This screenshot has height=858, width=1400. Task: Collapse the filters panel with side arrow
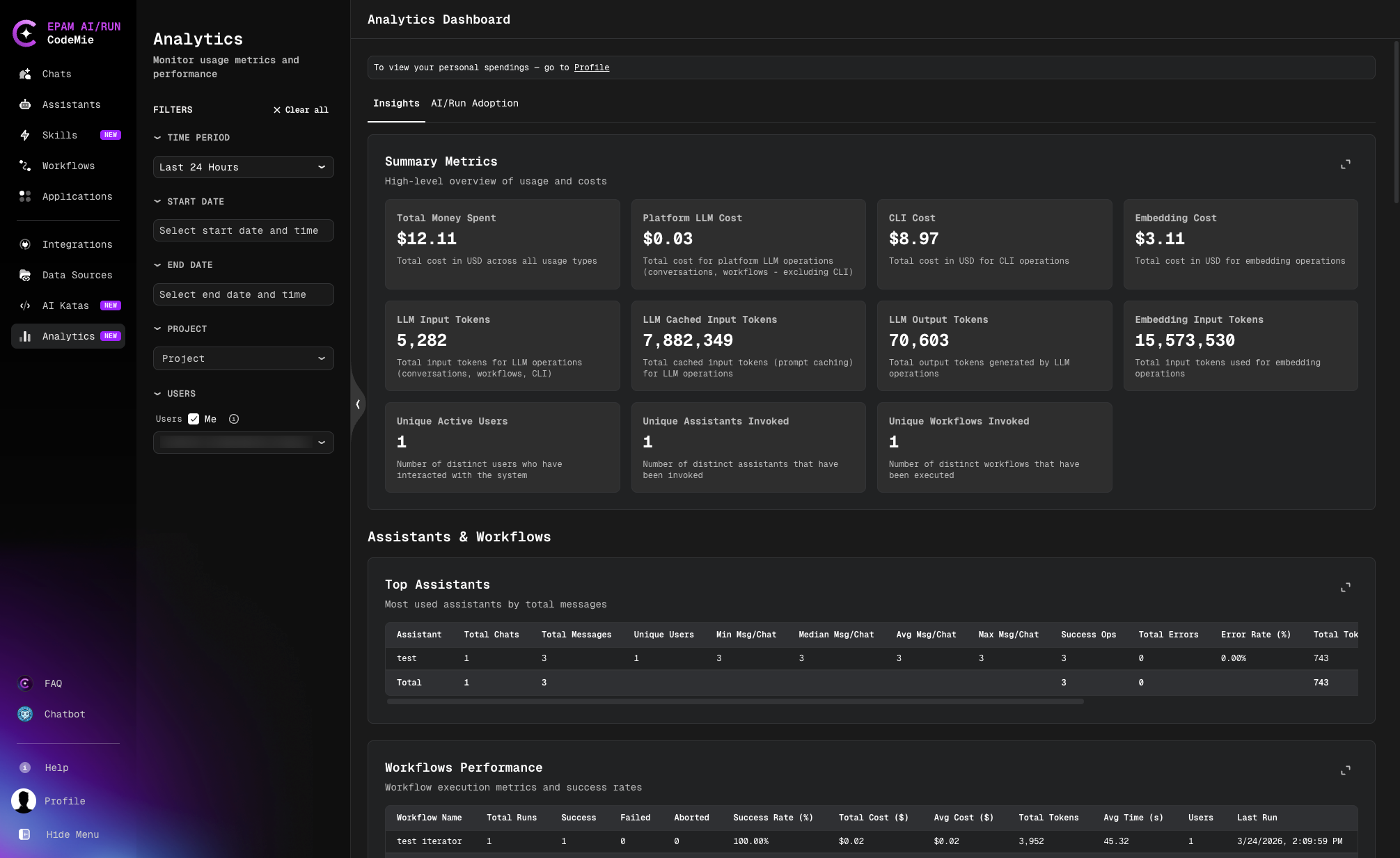coord(358,404)
